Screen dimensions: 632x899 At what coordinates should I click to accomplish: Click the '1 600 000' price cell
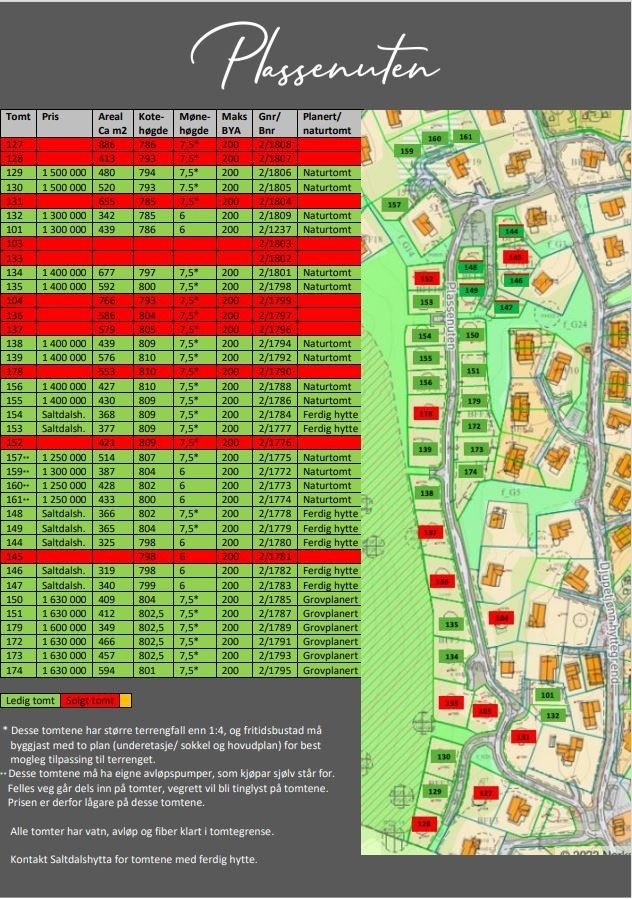(64, 628)
